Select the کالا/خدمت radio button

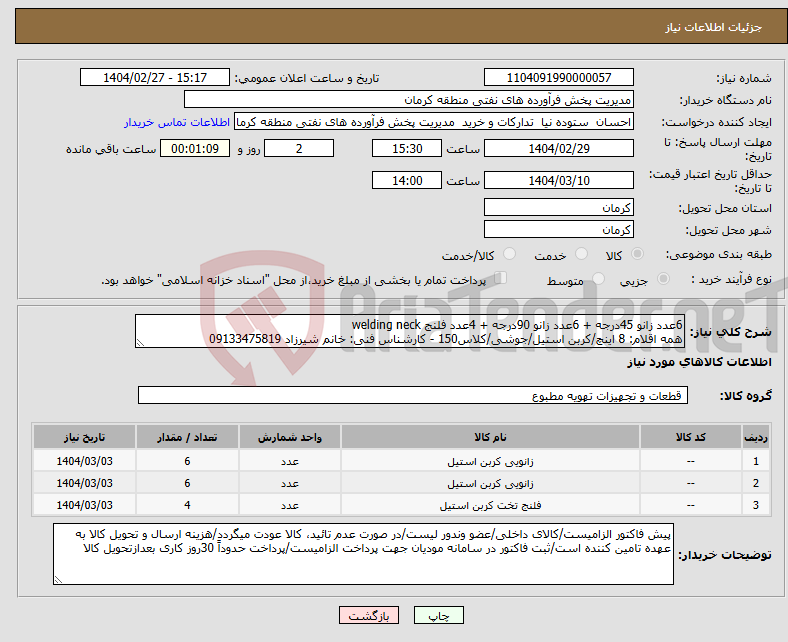pyautogui.click(x=510, y=254)
